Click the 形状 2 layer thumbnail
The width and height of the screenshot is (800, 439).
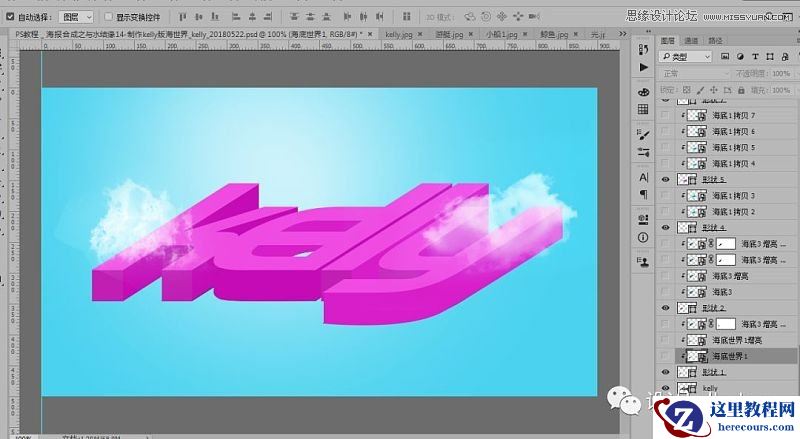(687, 308)
